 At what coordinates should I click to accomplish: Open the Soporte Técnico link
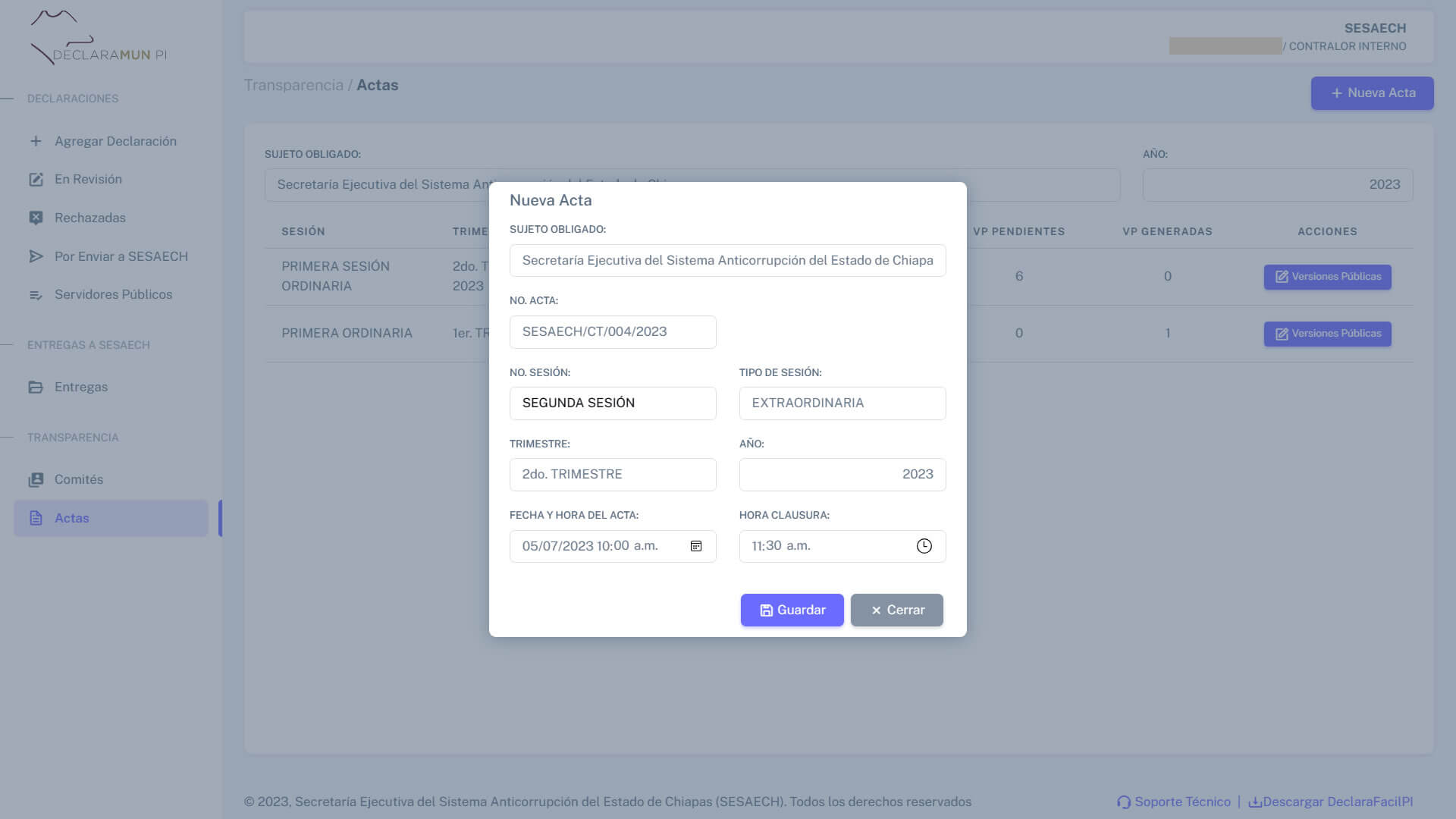pos(1174,802)
